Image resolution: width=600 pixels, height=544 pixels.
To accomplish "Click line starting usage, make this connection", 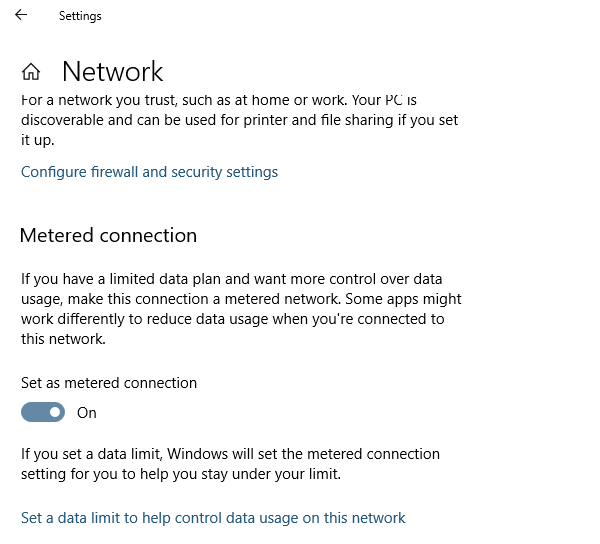I will 241,299.
